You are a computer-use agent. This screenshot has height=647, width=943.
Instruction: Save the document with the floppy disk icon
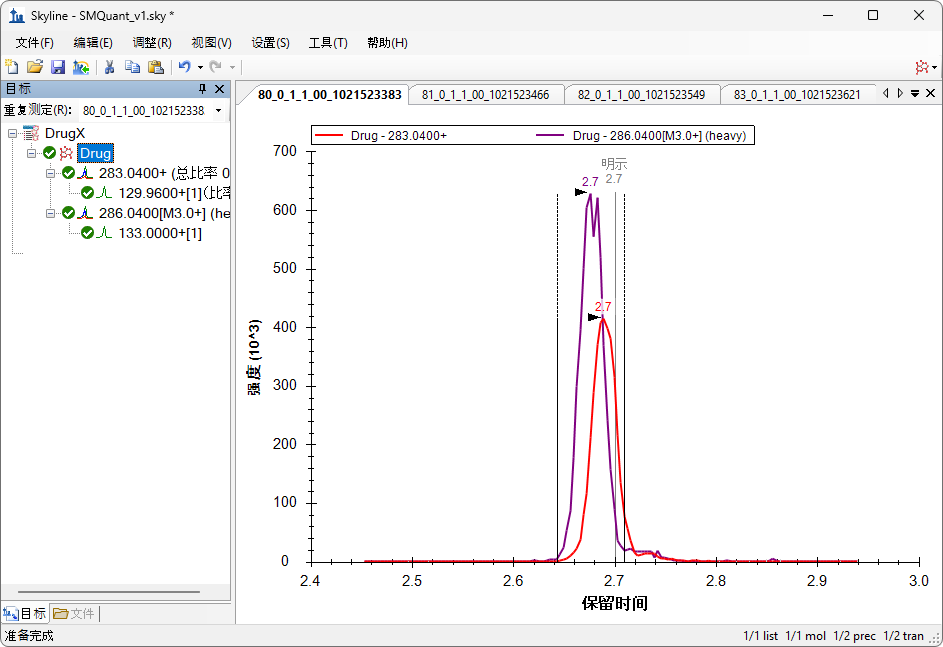[58, 67]
